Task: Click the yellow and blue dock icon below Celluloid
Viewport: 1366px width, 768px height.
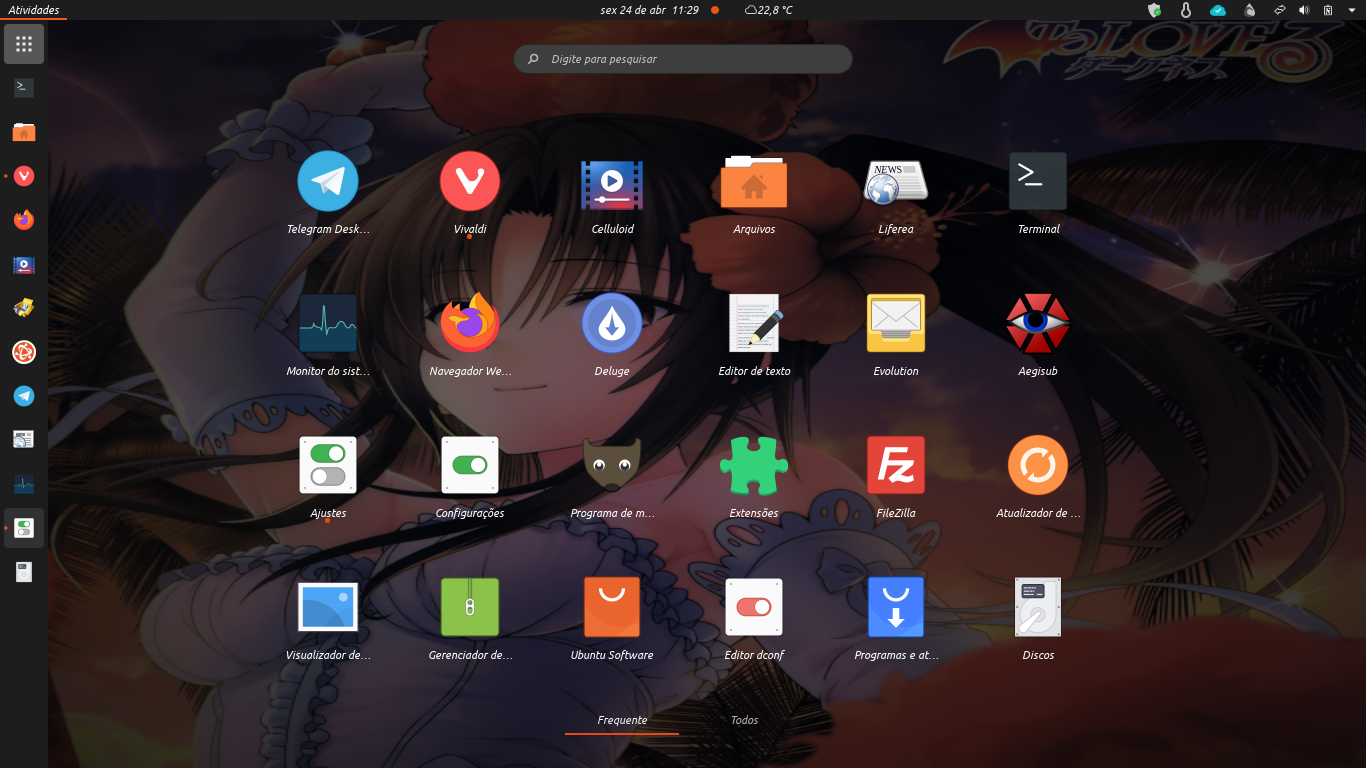Action: pyautogui.click(x=24, y=308)
